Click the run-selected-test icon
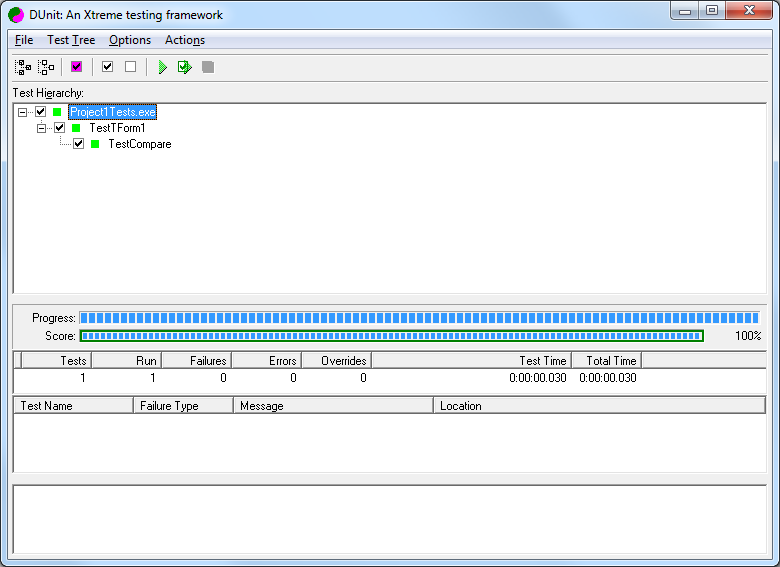780x567 pixels. [x=185, y=67]
